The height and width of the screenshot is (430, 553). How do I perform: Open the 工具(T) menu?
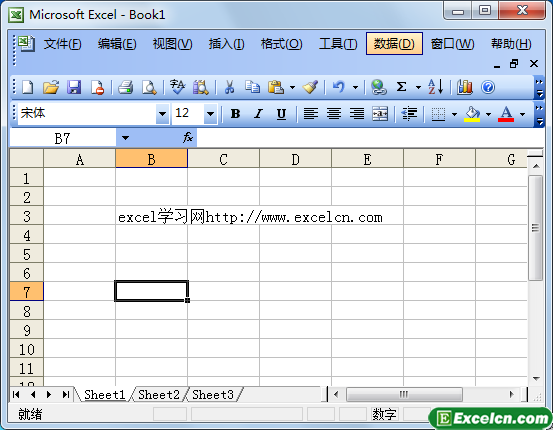tap(338, 44)
